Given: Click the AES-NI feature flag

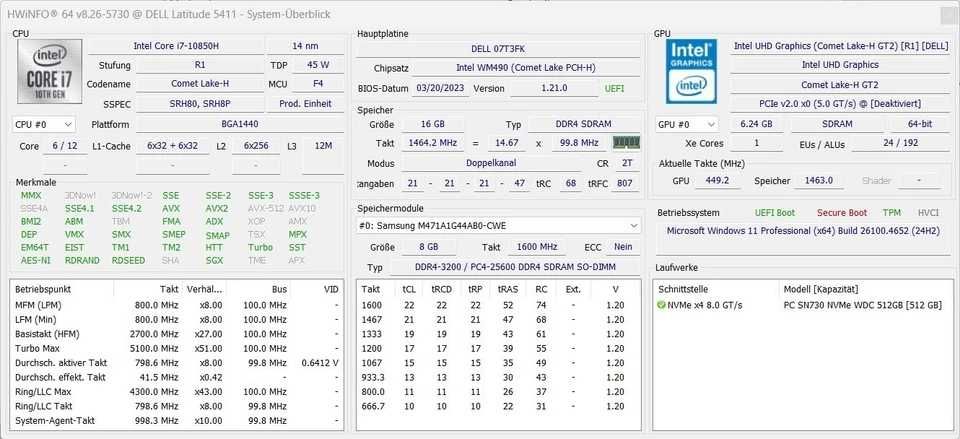Looking at the screenshot, I should (x=34, y=260).
